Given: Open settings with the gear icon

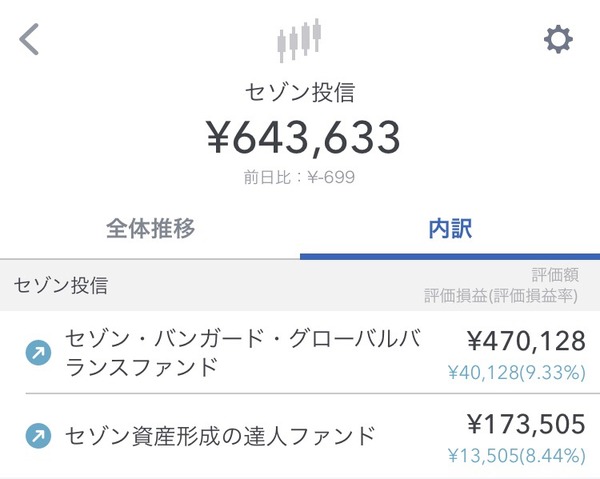Looking at the screenshot, I should 558,39.
